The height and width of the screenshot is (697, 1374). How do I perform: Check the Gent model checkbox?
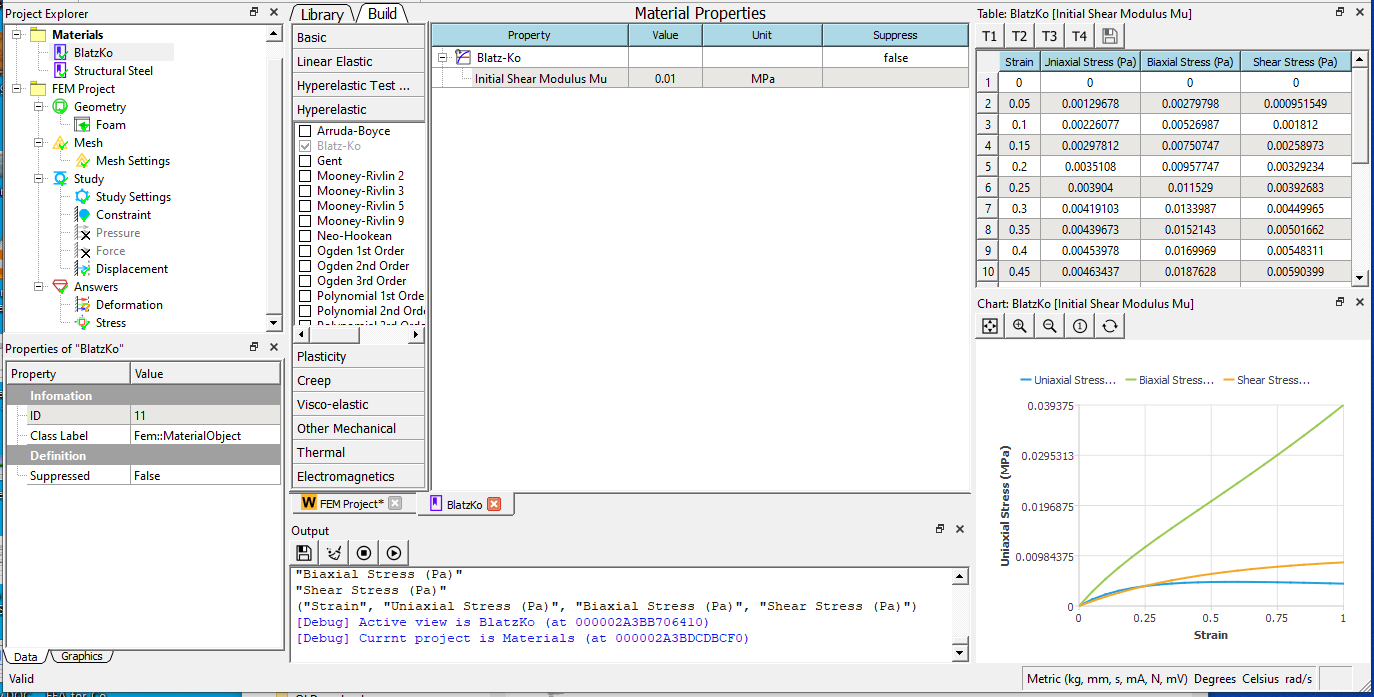(x=305, y=161)
